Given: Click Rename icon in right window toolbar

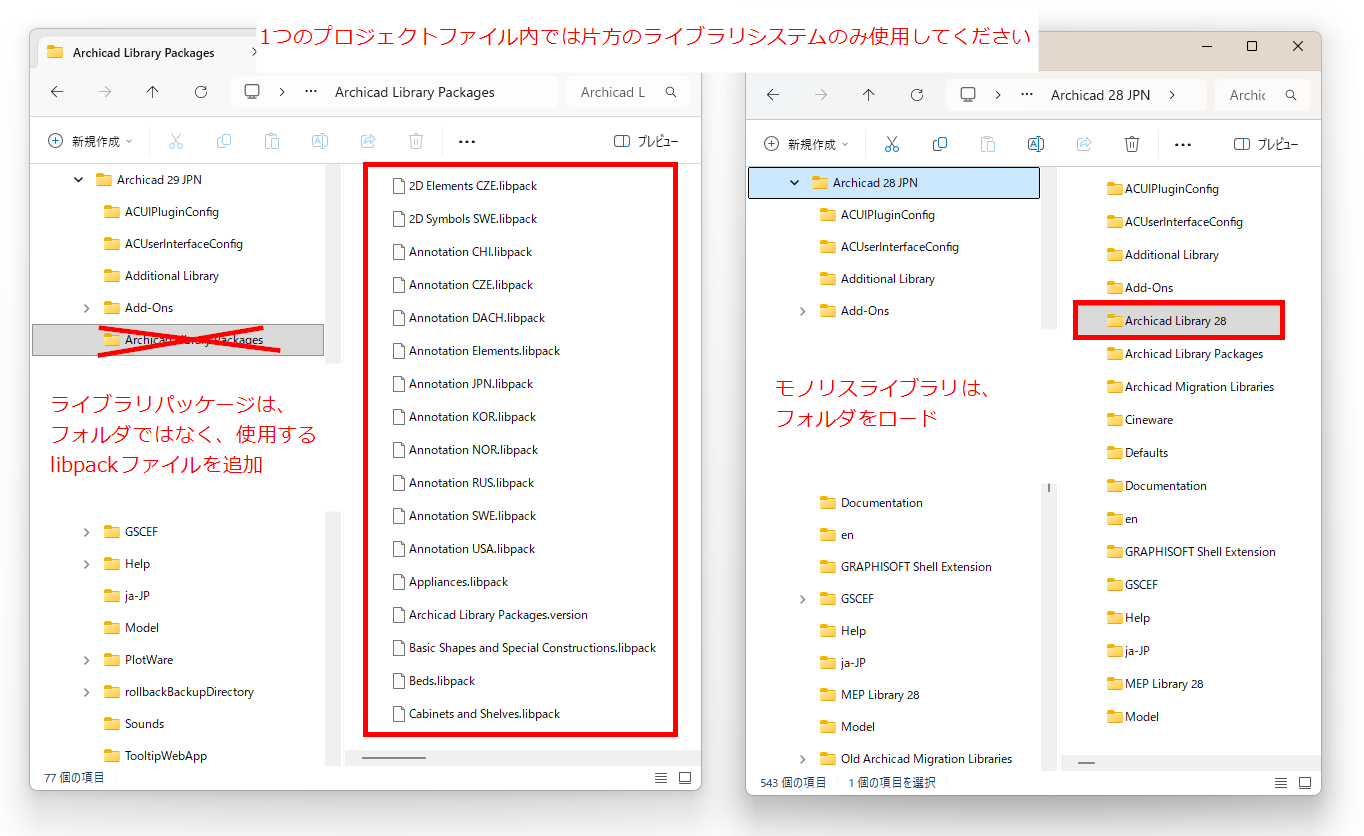Looking at the screenshot, I should pos(1036,144).
